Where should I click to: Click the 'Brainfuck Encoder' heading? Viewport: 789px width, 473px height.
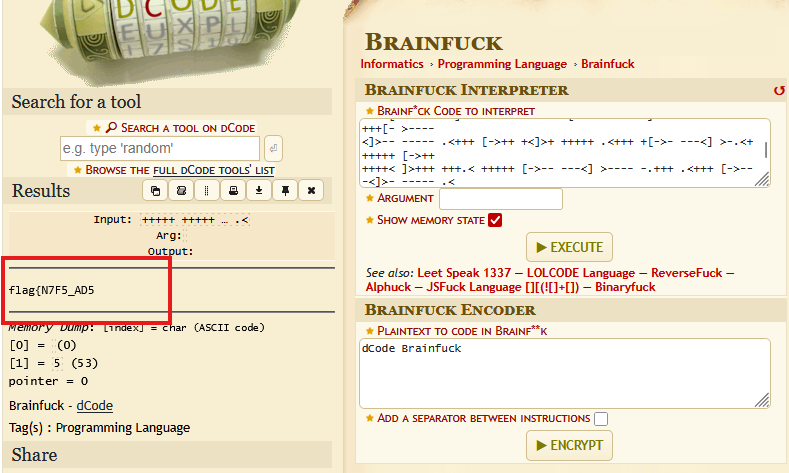coord(450,310)
